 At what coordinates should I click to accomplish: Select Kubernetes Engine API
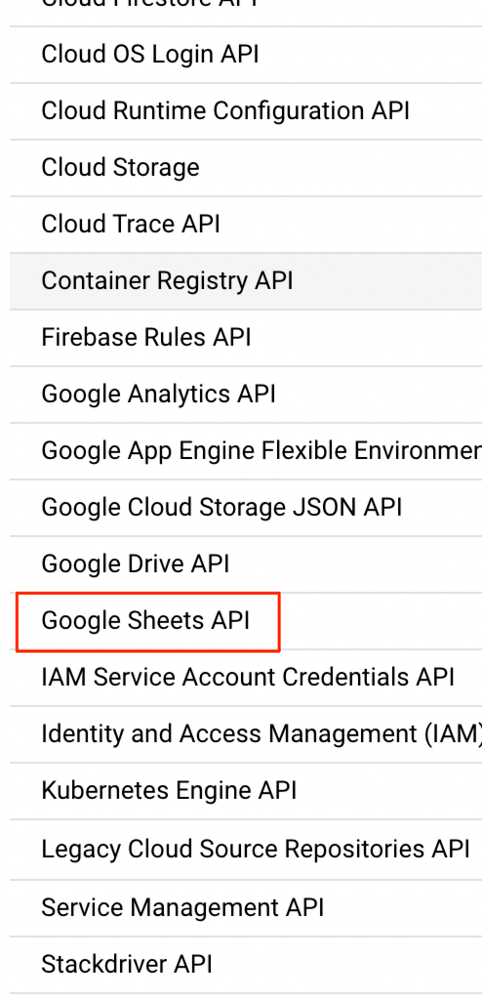pyautogui.click(x=169, y=790)
